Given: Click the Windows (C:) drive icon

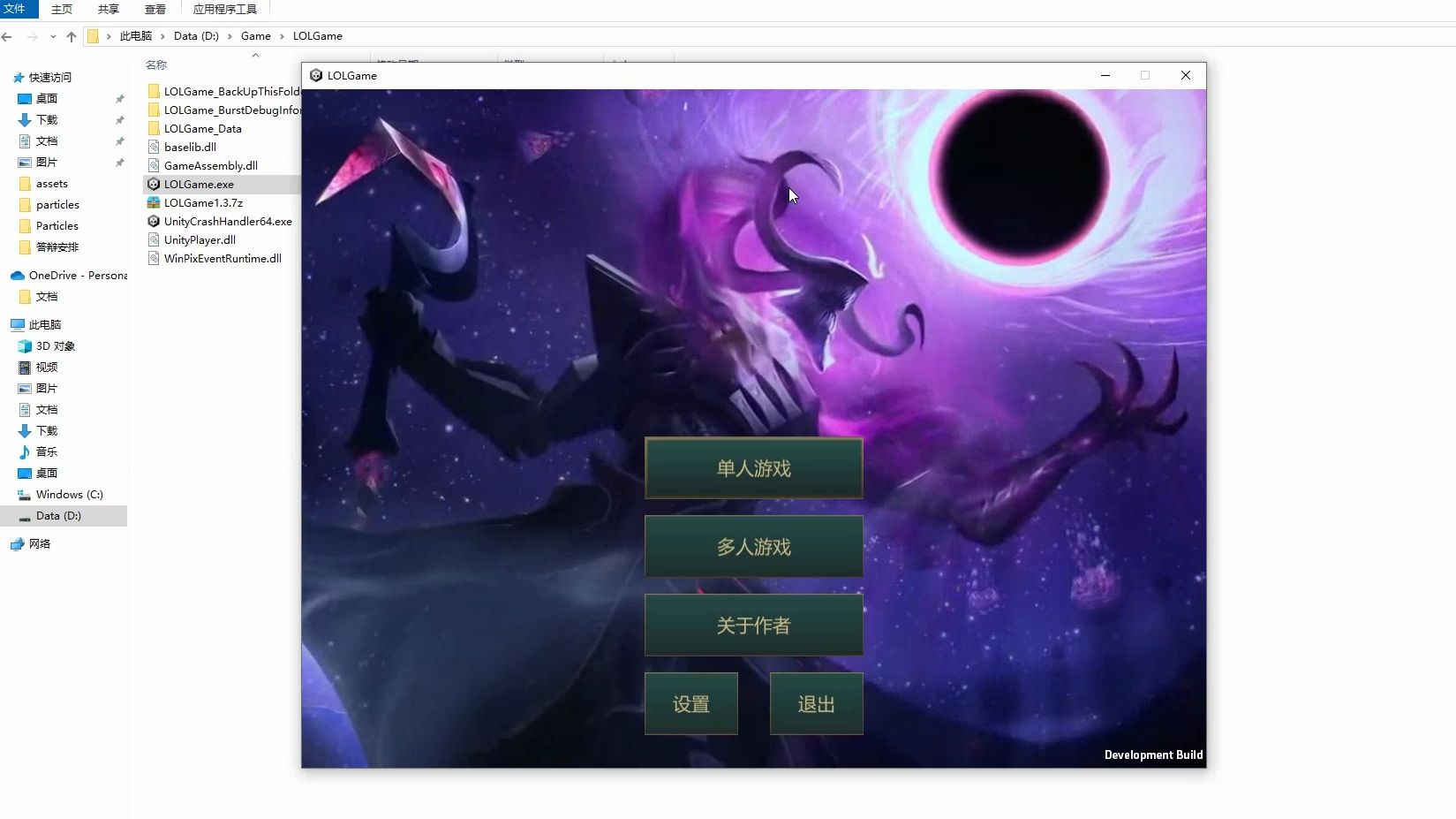Looking at the screenshot, I should [x=25, y=494].
